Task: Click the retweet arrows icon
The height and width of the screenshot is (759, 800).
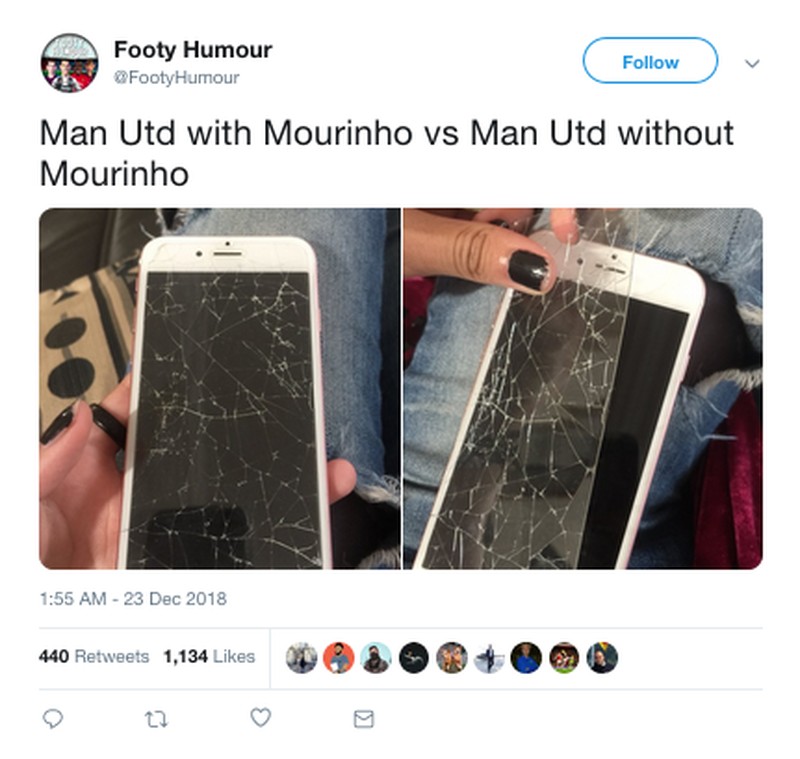Action: [156, 720]
